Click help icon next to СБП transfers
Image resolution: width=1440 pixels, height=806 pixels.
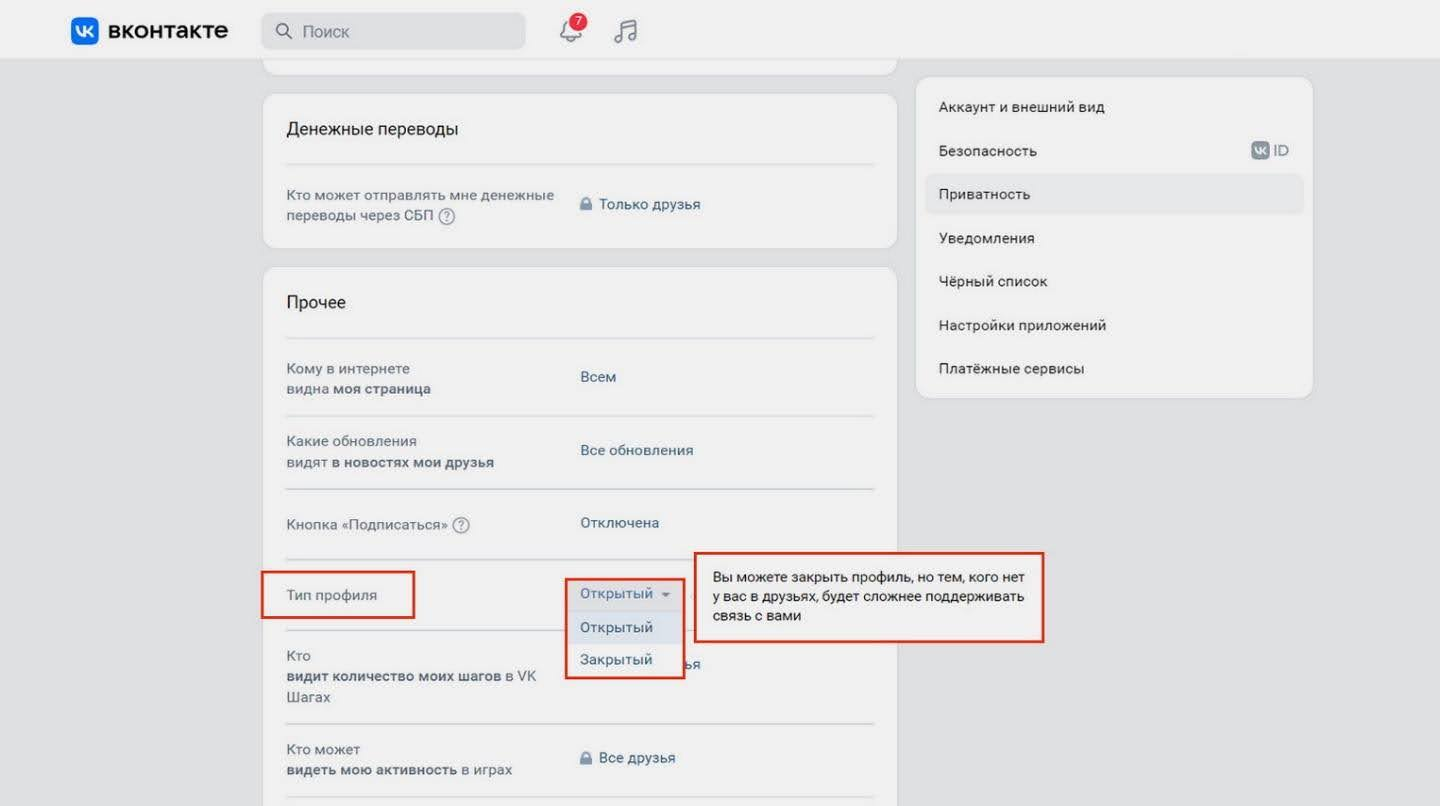pos(447,216)
